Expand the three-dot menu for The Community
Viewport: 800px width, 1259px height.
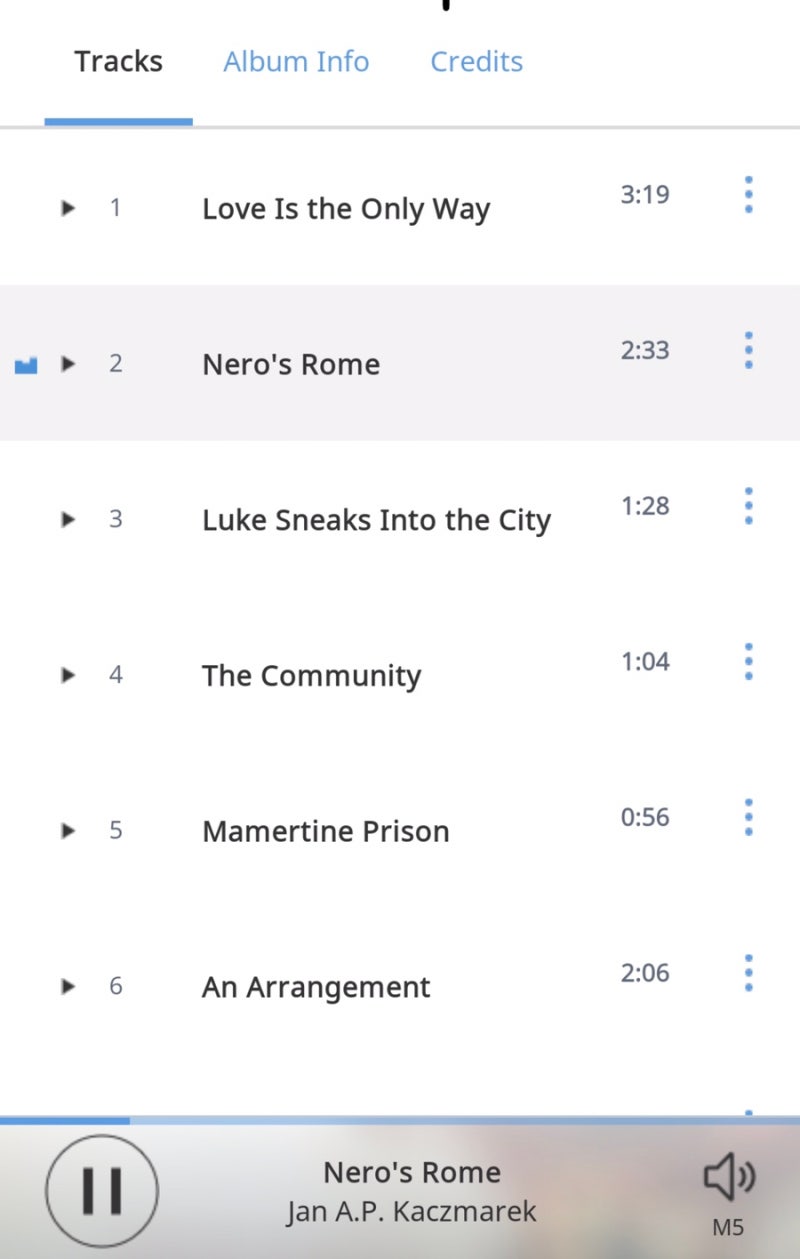click(748, 661)
